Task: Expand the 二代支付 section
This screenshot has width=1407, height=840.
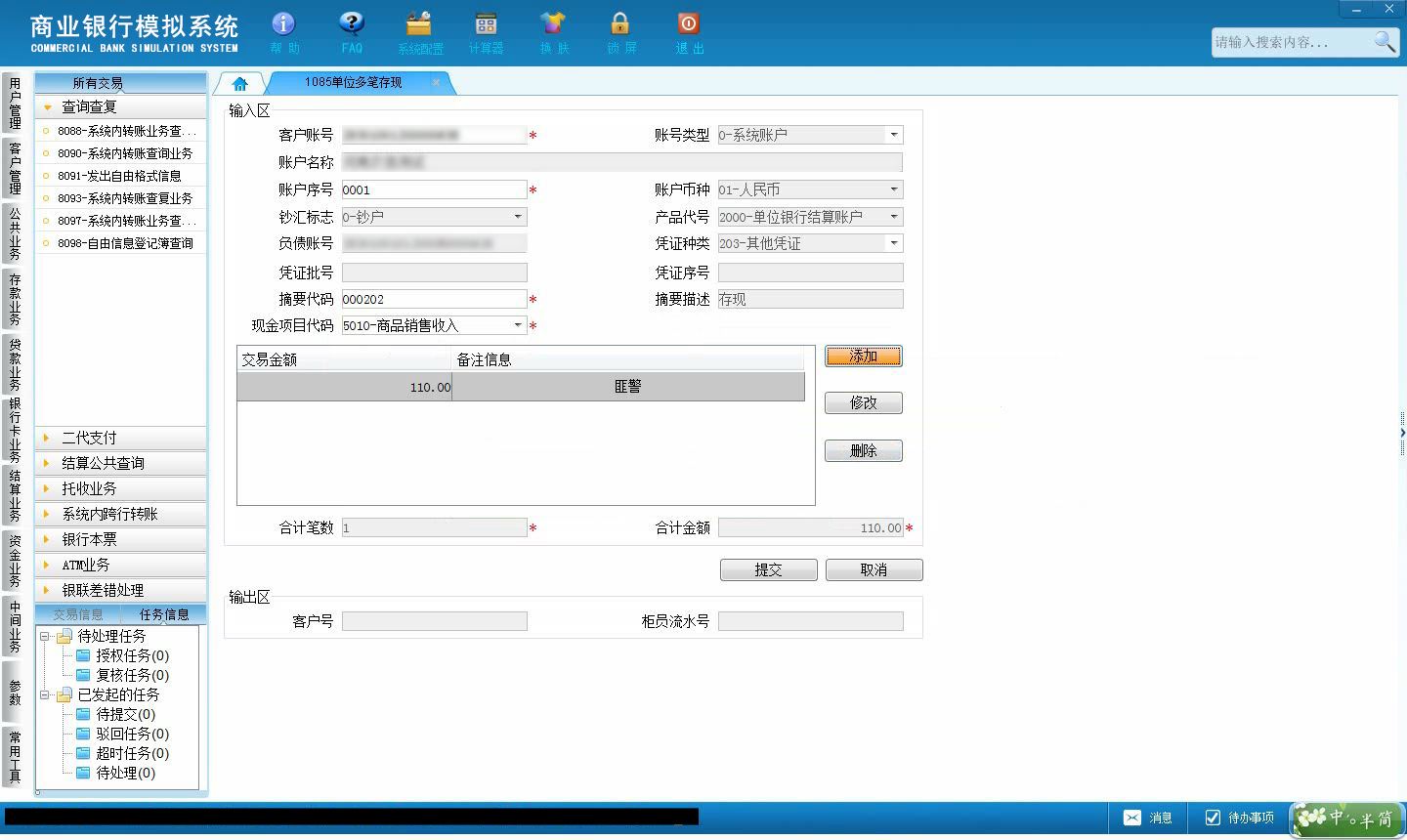Action: [121, 438]
